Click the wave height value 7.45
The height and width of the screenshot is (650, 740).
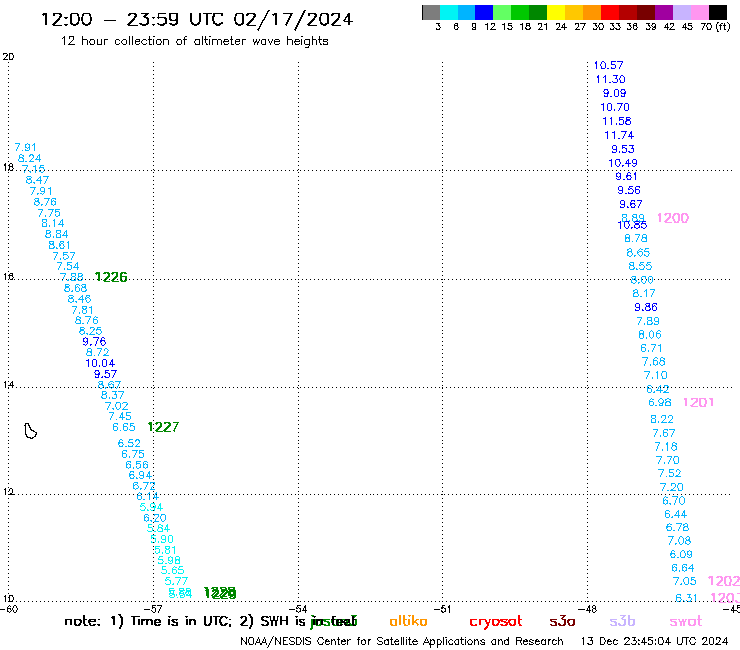120,416
